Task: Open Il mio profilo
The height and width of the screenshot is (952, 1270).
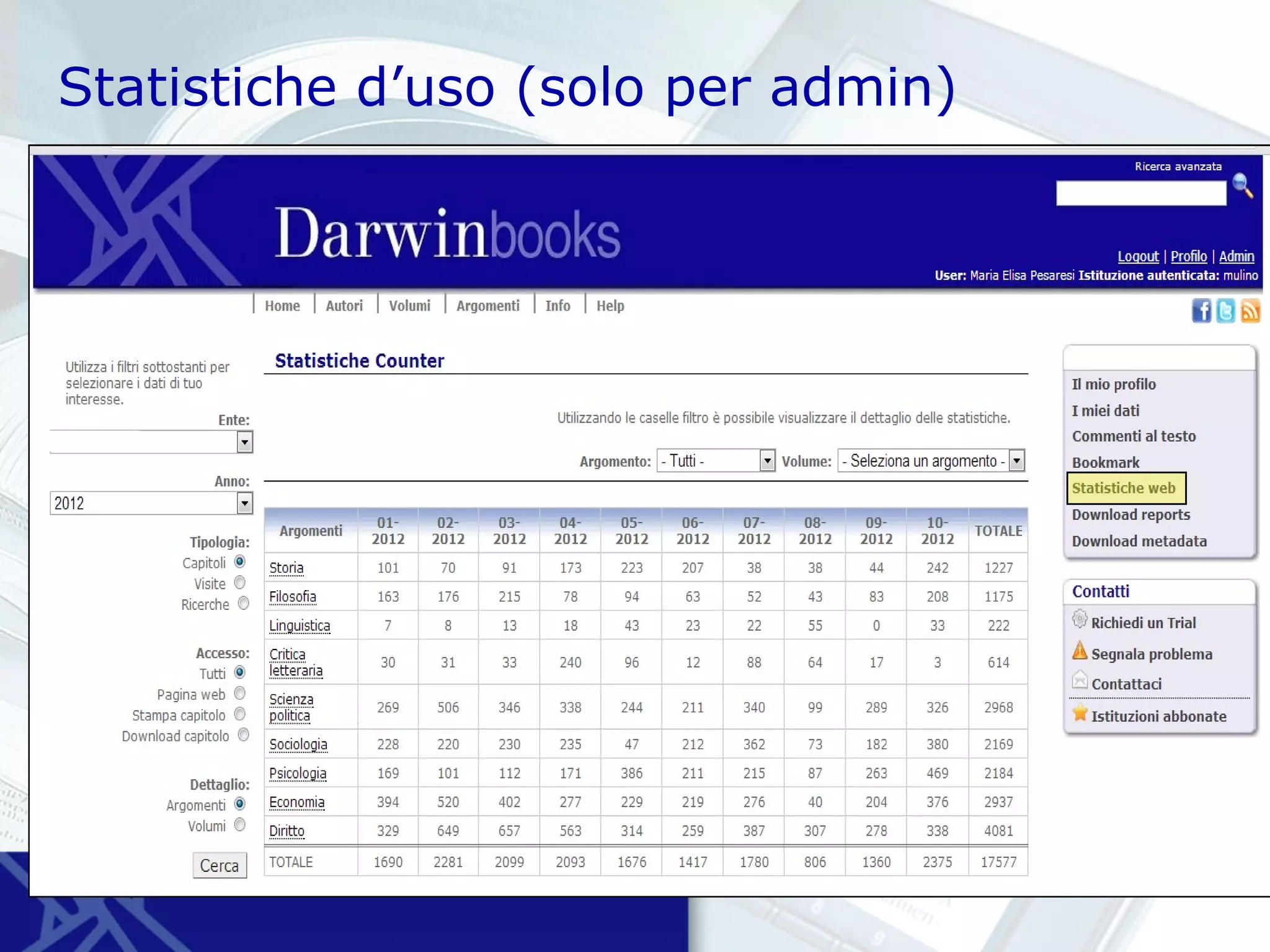Action: pyautogui.click(x=1114, y=384)
